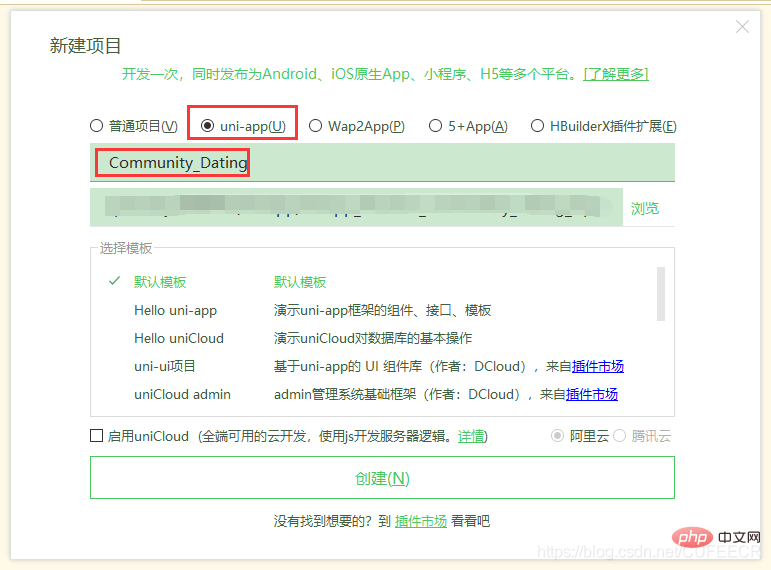Image resolution: width=771 pixels, height=570 pixels.
Task: Select the uni-ui项目 template
Action: tap(165, 366)
